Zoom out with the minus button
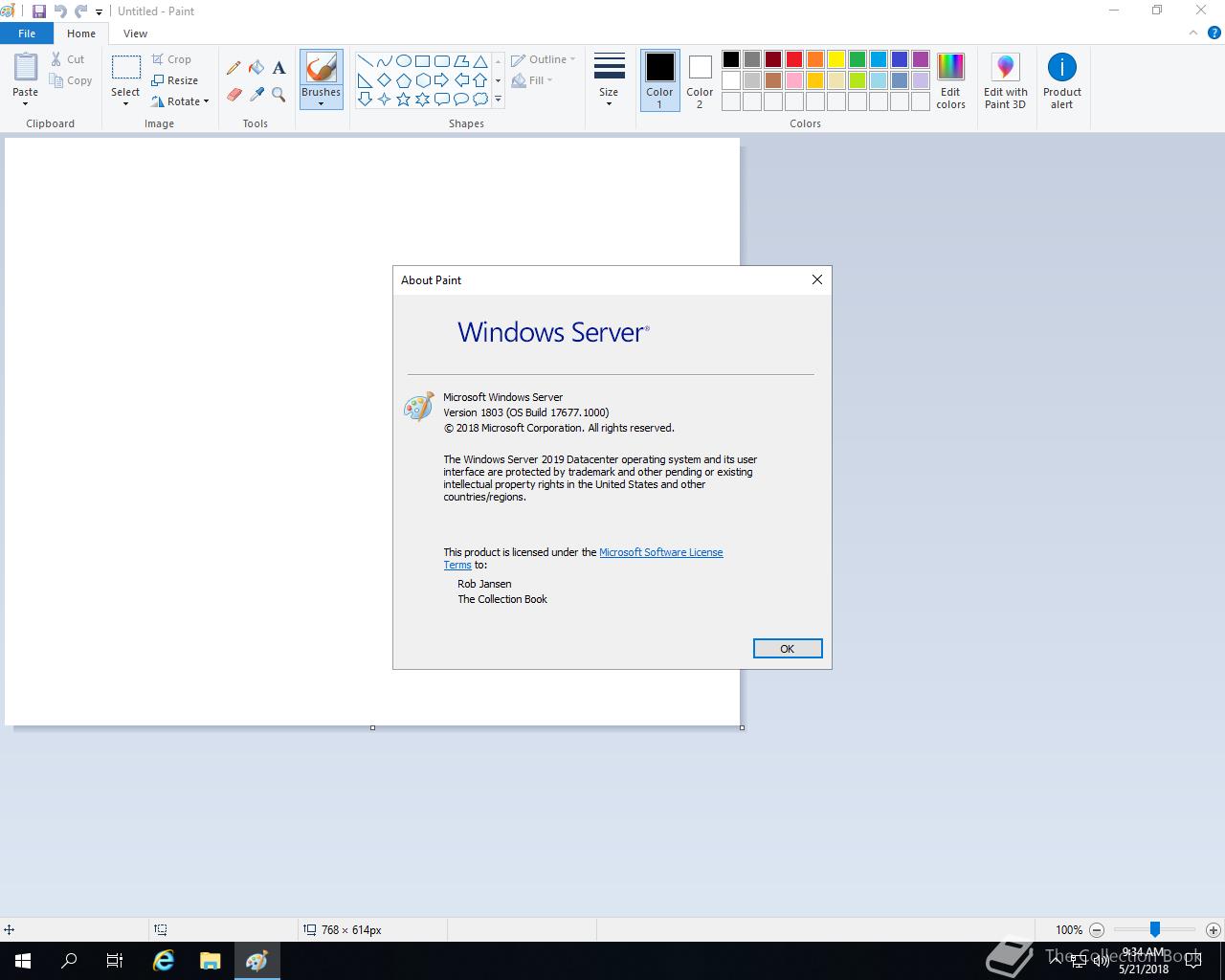This screenshot has height=980, width=1225. click(1097, 929)
